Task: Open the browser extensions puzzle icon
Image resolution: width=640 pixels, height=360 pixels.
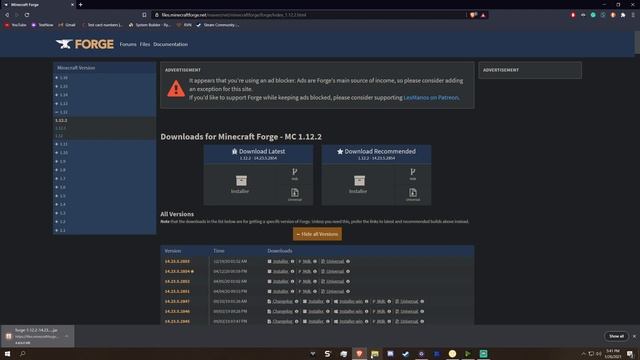Action: pyautogui.click(x=623, y=15)
